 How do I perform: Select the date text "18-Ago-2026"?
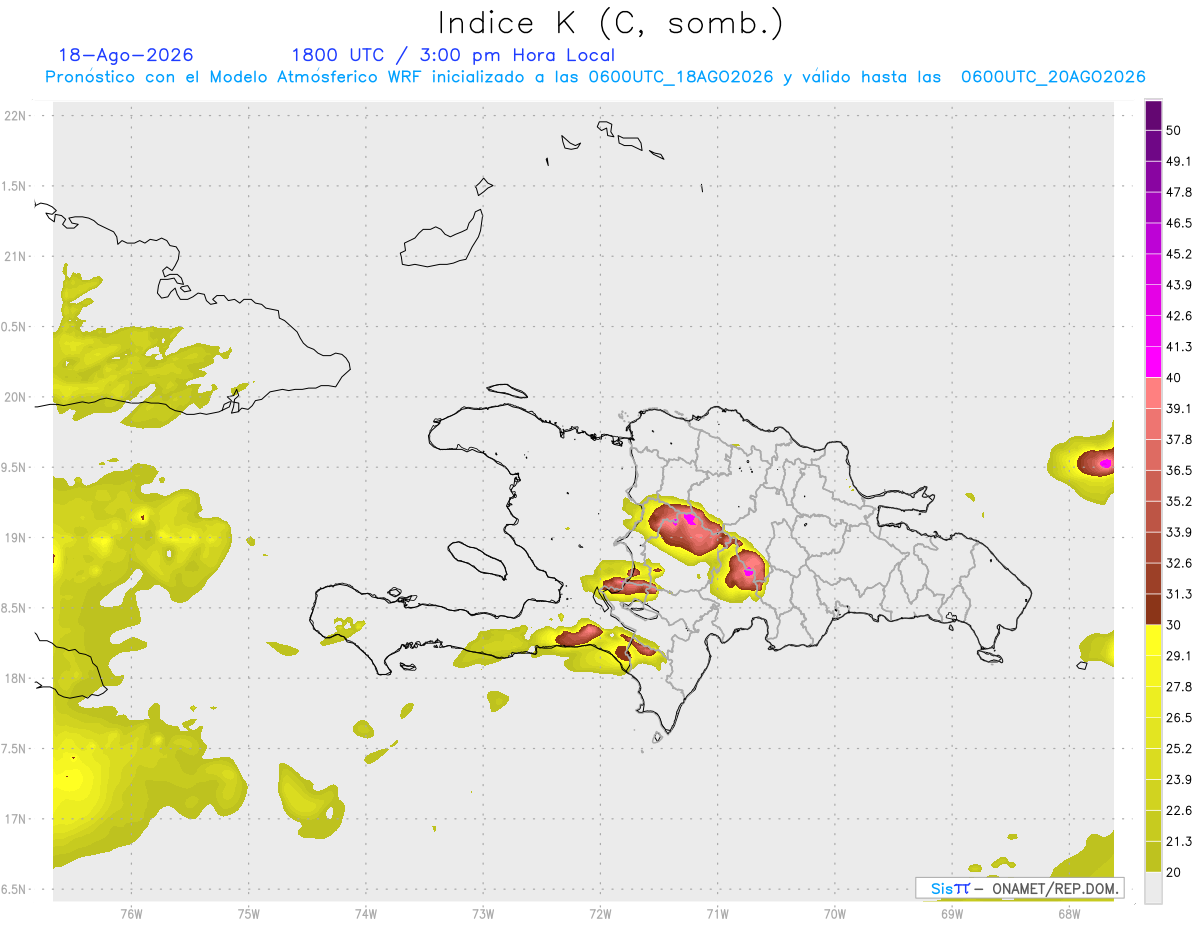pyautogui.click(x=126, y=55)
